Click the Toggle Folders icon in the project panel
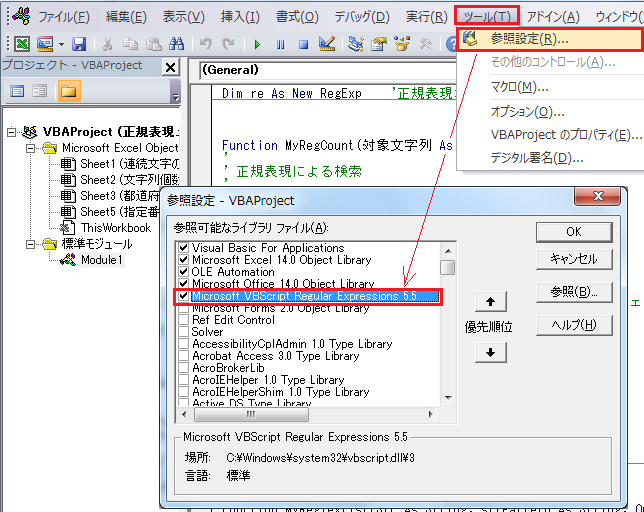This screenshot has width=644, height=512. pos(68,92)
